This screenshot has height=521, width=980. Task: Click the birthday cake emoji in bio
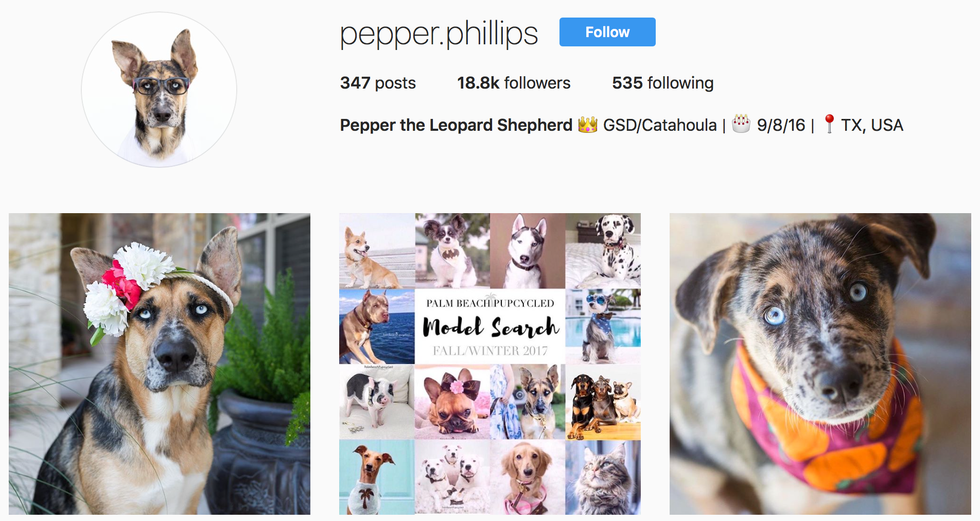[x=741, y=124]
